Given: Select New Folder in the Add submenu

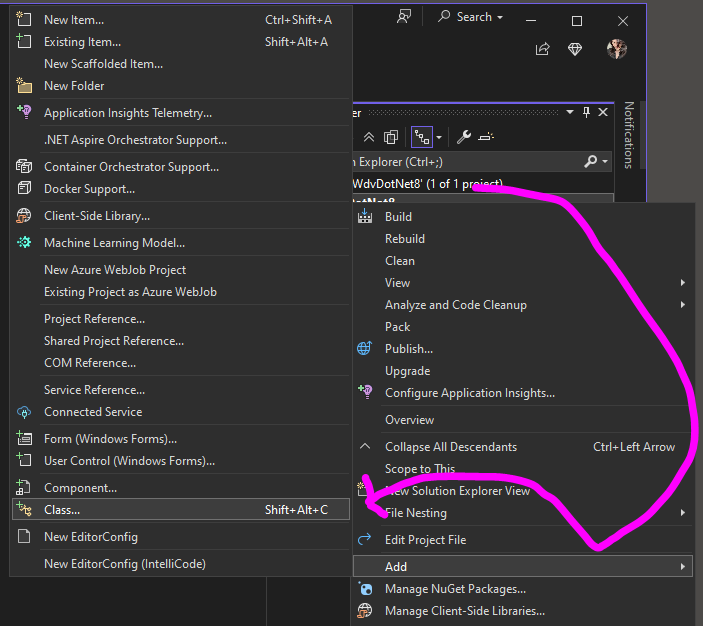Looking at the screenshot, I should (x=74, y=86).
